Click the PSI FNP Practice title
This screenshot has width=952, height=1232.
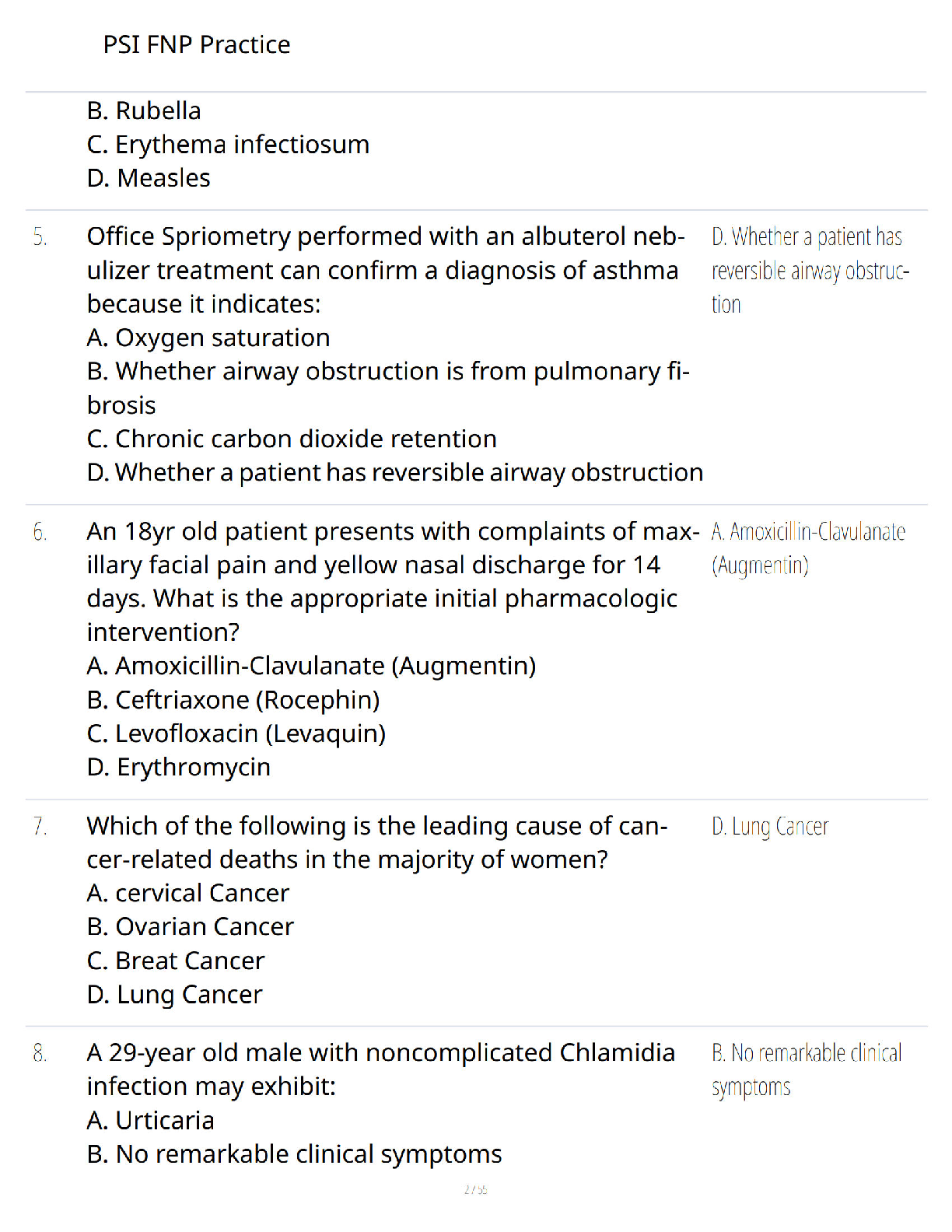tap(197, 44)
